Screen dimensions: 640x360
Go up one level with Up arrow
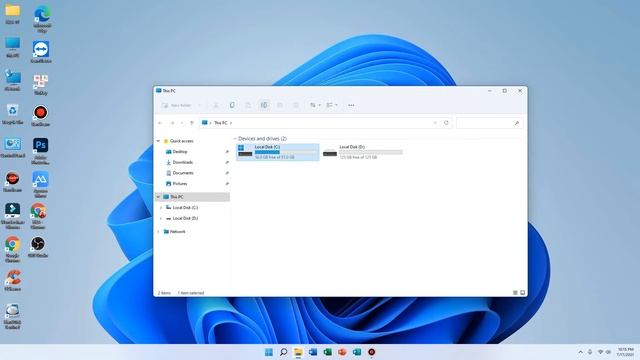pyautogui.click(x=192, y=123)
